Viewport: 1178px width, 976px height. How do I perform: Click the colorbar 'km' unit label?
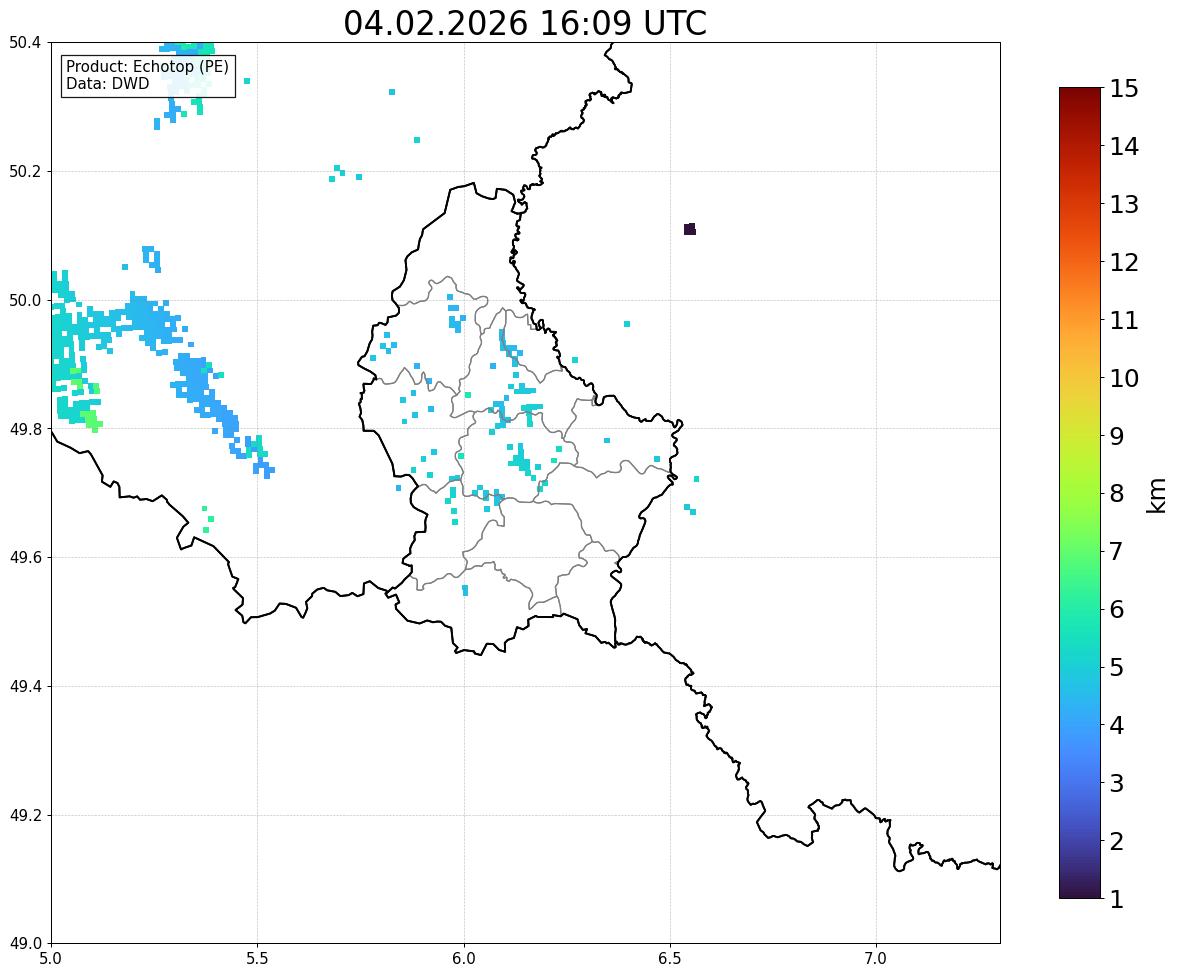[x=1156, y=495]
